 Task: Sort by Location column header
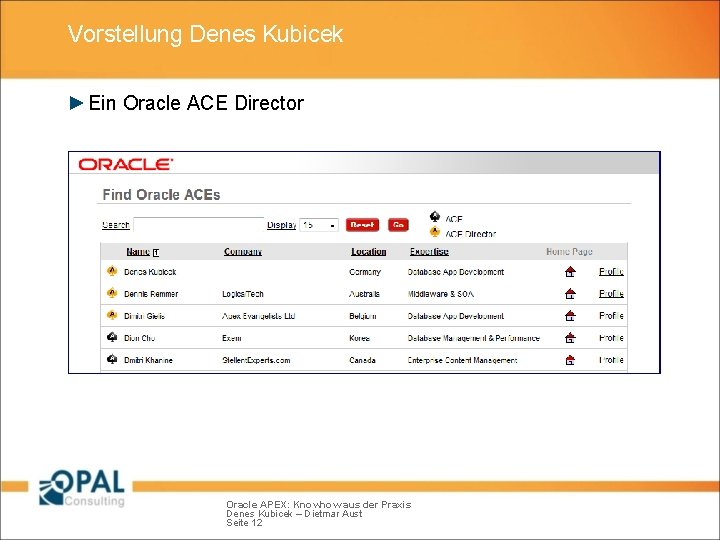pos(368,252)
